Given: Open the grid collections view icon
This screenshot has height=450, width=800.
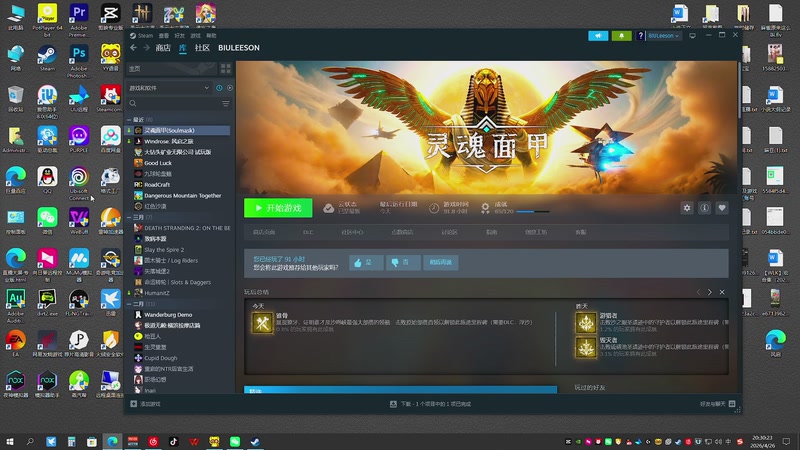Looking at the screenshot, I should [x=226, y=68].
